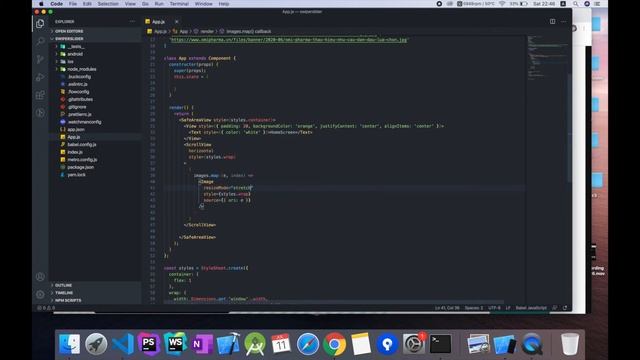640x360 pixels.
Task: Expand the OUTLINE section
Action: point(63,285)
